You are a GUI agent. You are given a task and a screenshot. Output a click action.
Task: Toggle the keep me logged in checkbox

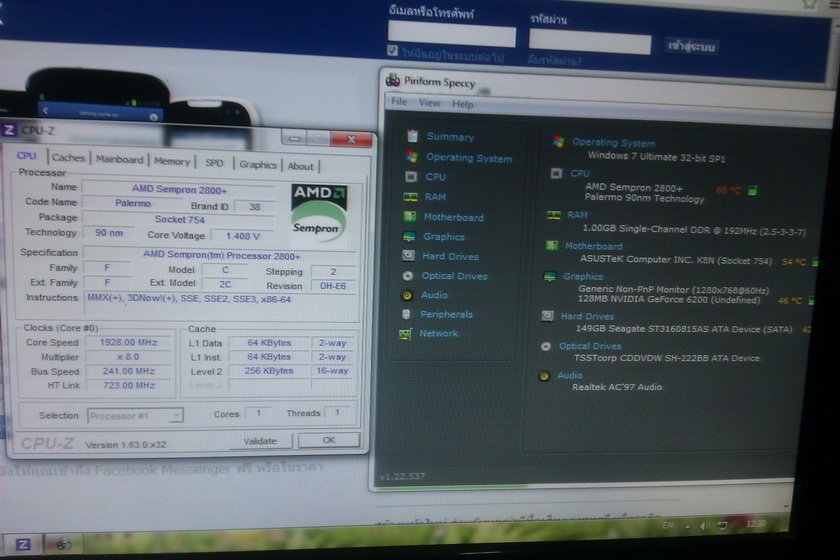tap(392, 50)
